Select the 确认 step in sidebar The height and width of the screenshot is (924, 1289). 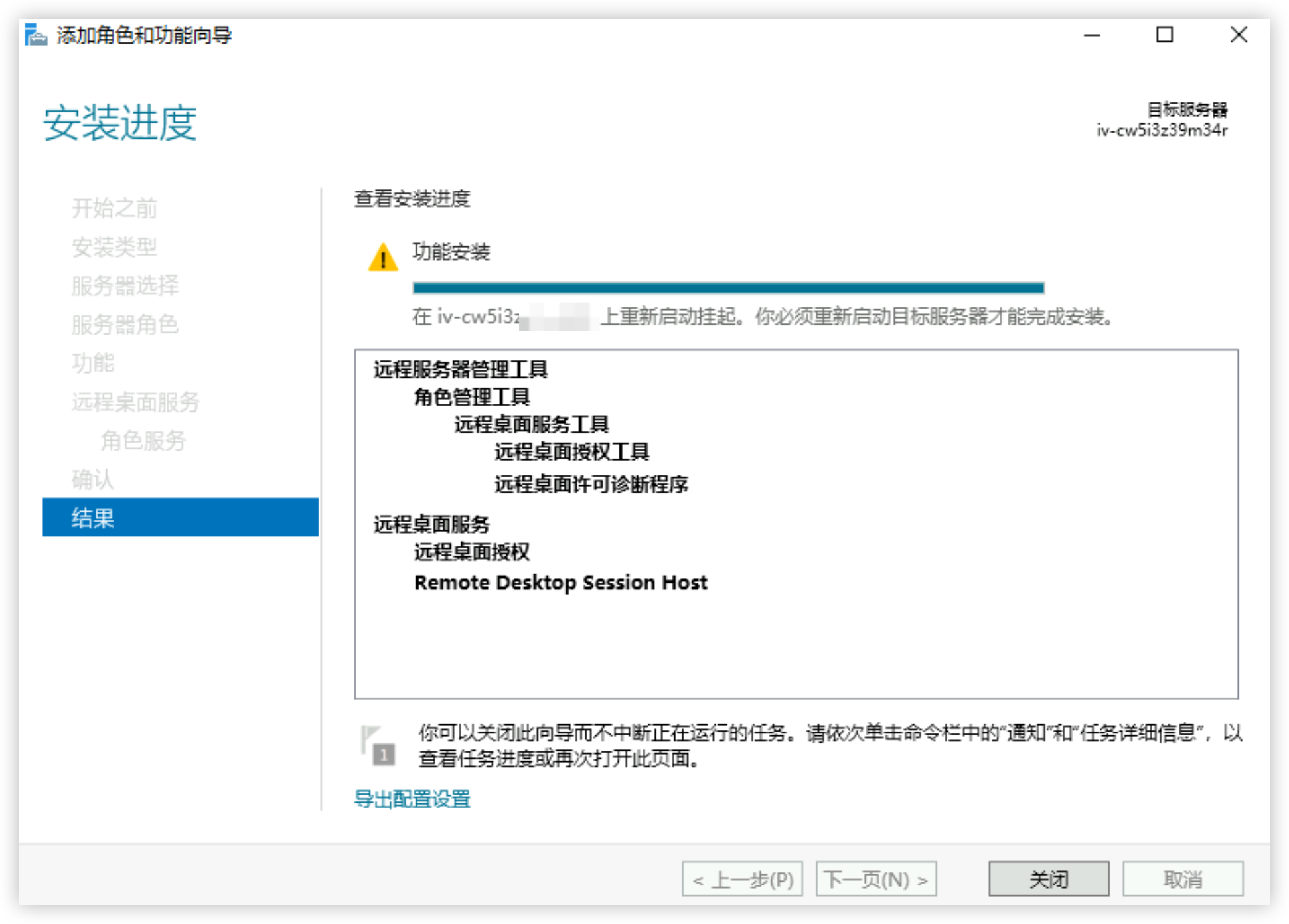pos(93,479)
